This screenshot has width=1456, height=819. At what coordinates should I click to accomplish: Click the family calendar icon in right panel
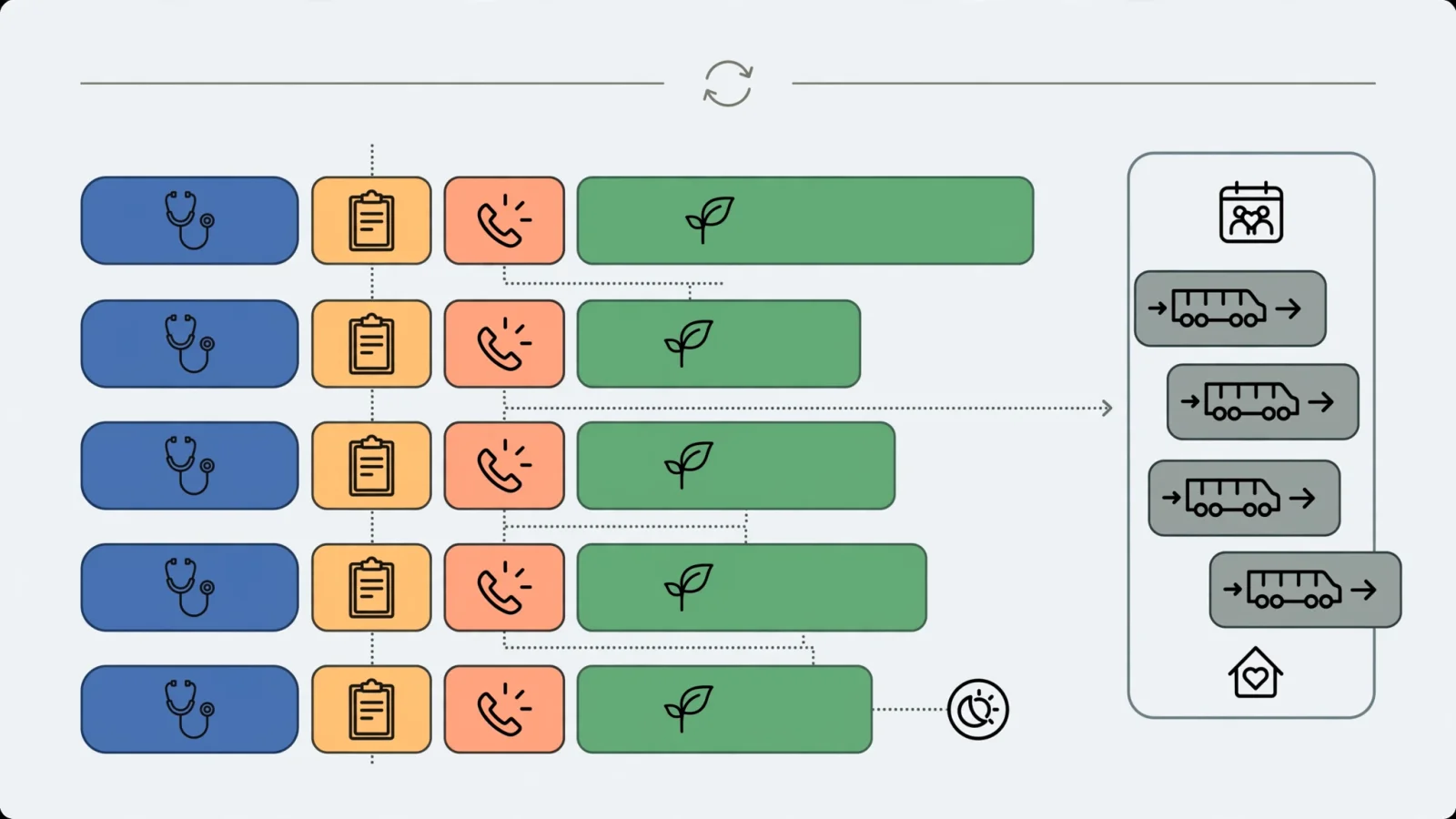tap(1251, 213)
